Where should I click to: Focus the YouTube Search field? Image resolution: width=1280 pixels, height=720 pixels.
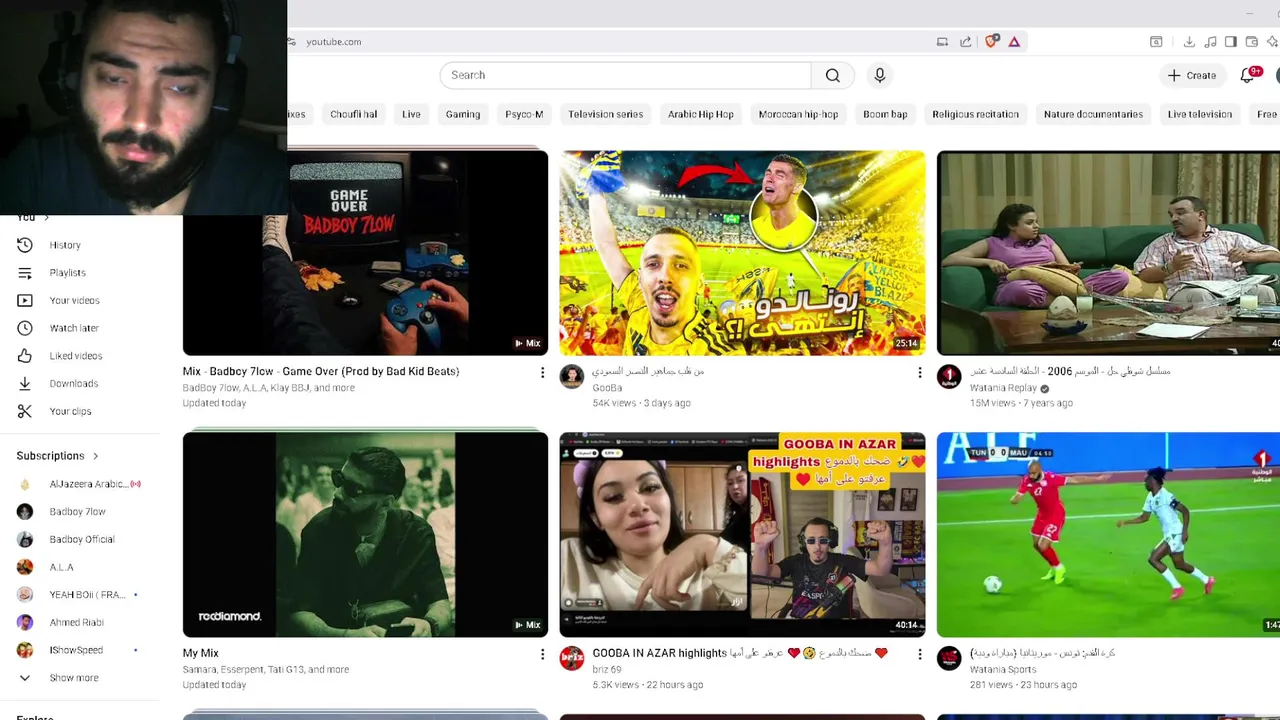coord(626,75)
